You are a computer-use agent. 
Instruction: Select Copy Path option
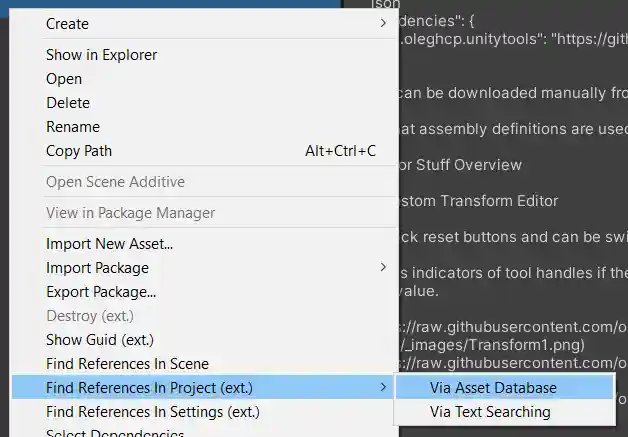(x=79, y=151)
